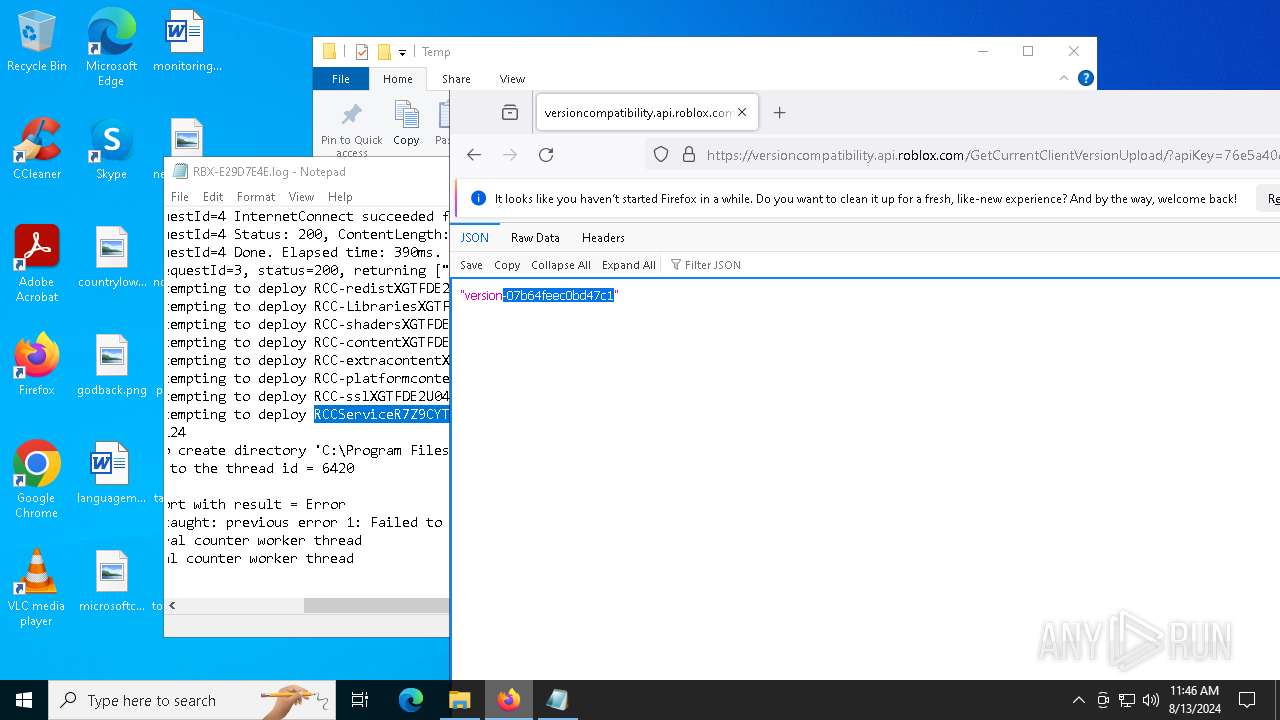The width and height of the screenshot is (1280, 720).
Task: Click the site security padlock icon
Action: coord(689,155)
